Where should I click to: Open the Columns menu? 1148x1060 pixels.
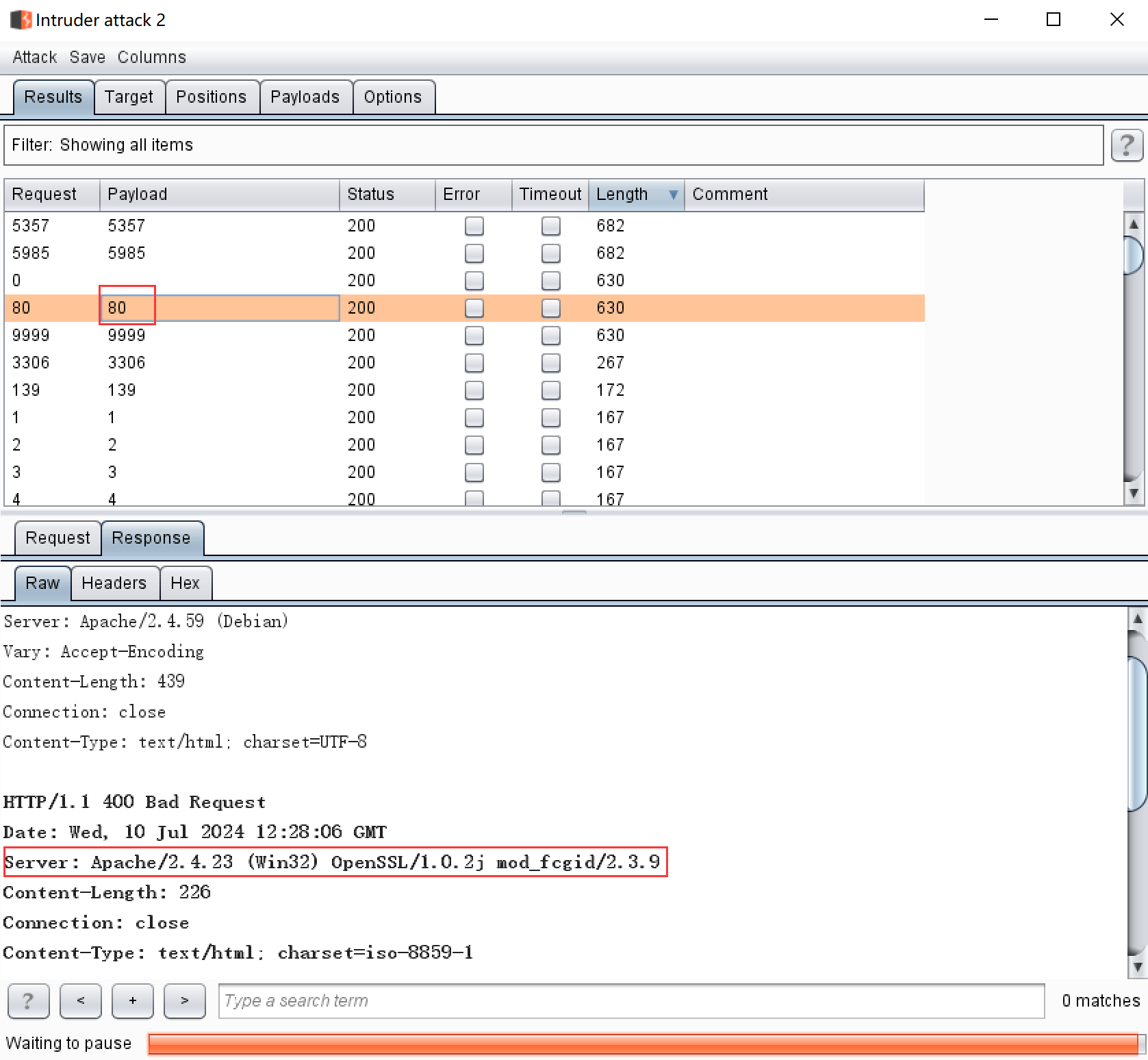pos(152,58)
